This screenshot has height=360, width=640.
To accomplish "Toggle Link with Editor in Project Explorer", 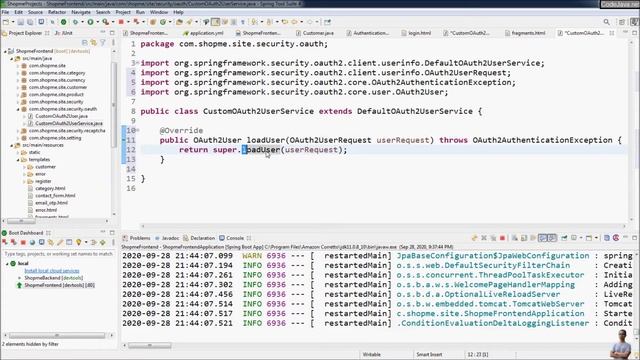I will pos(94,42).
